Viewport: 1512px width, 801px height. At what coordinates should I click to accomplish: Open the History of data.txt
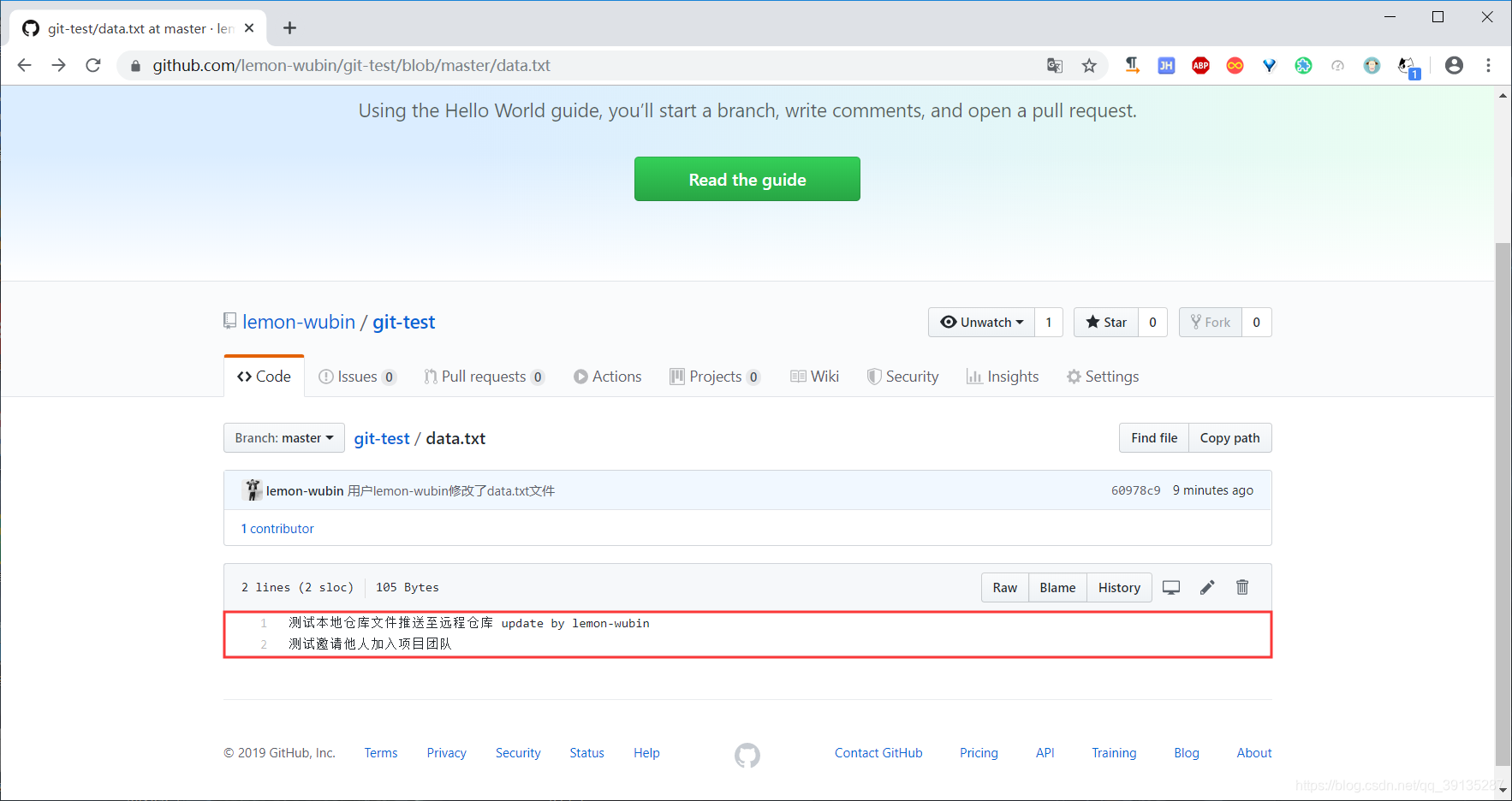pos(1119,587)
